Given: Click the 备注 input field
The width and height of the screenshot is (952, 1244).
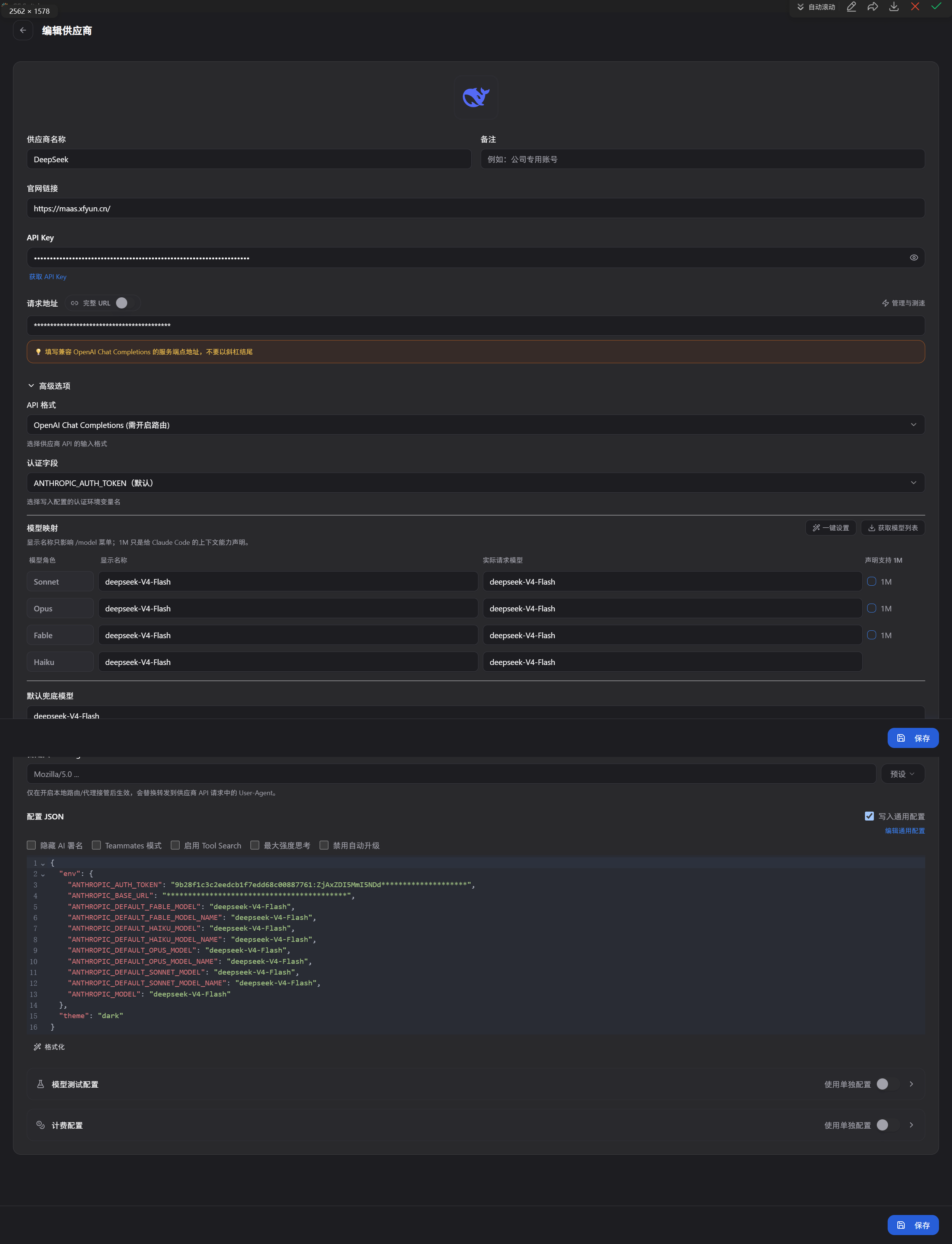Looking at the screenshot, I should tap(703, 159).
